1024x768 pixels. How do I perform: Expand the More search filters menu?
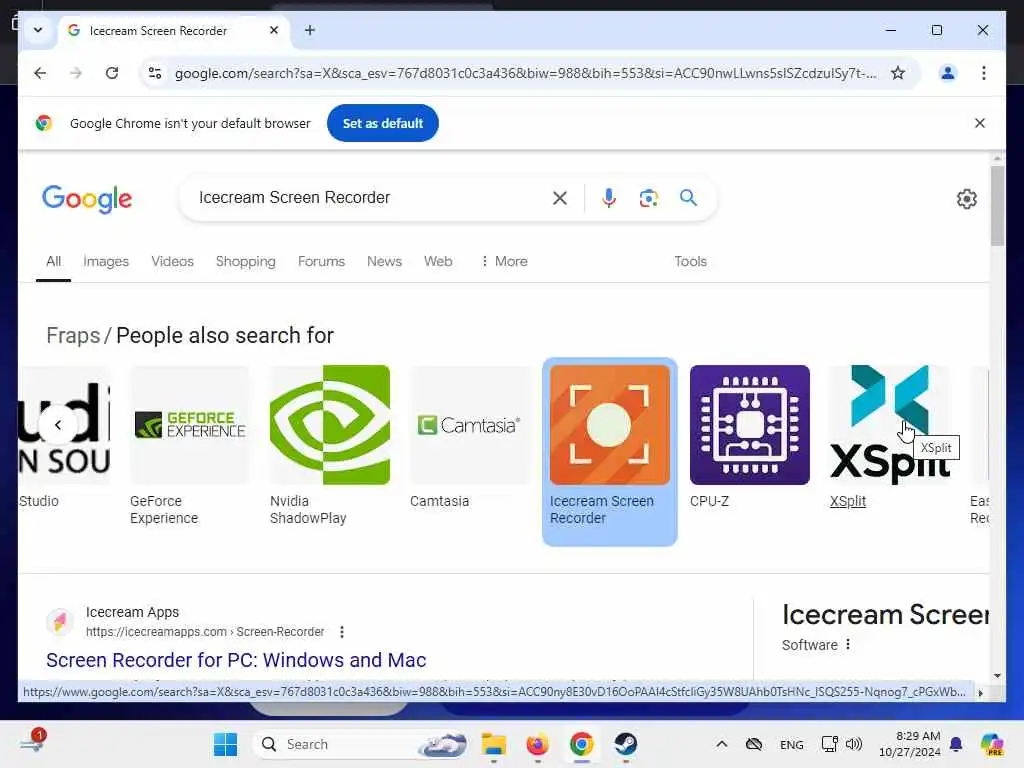point(504,261)
